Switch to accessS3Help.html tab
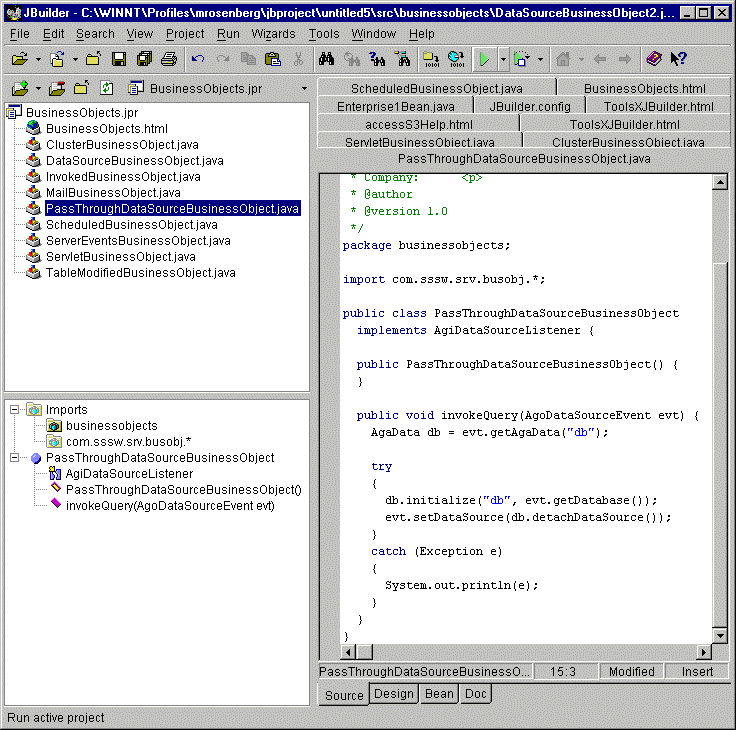This screenshot has width=736, height=730. pos(419,124)
